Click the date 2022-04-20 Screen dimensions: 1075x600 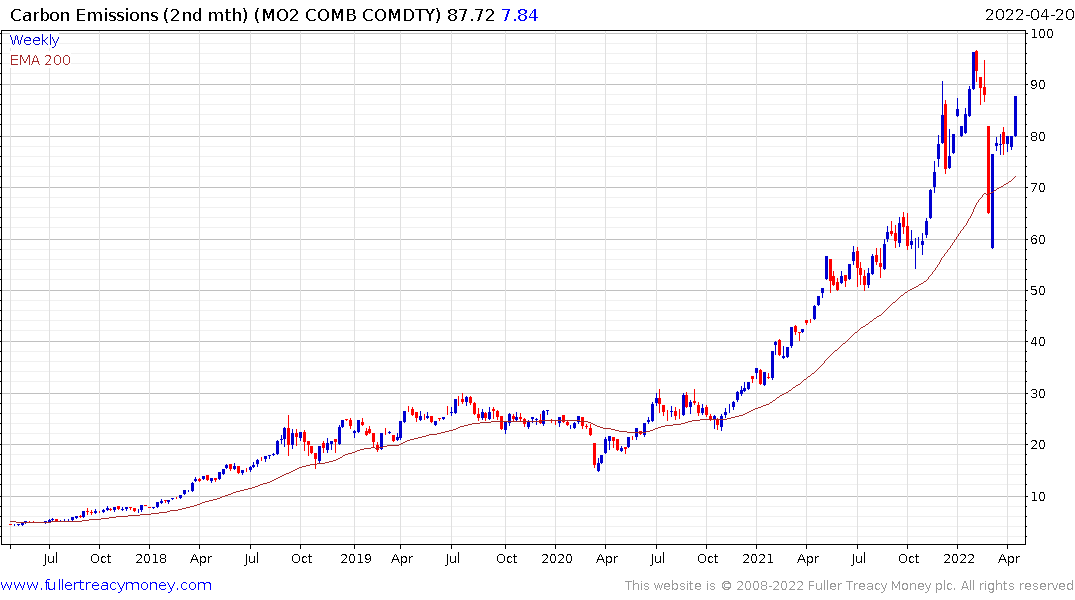click(1029, 14)
